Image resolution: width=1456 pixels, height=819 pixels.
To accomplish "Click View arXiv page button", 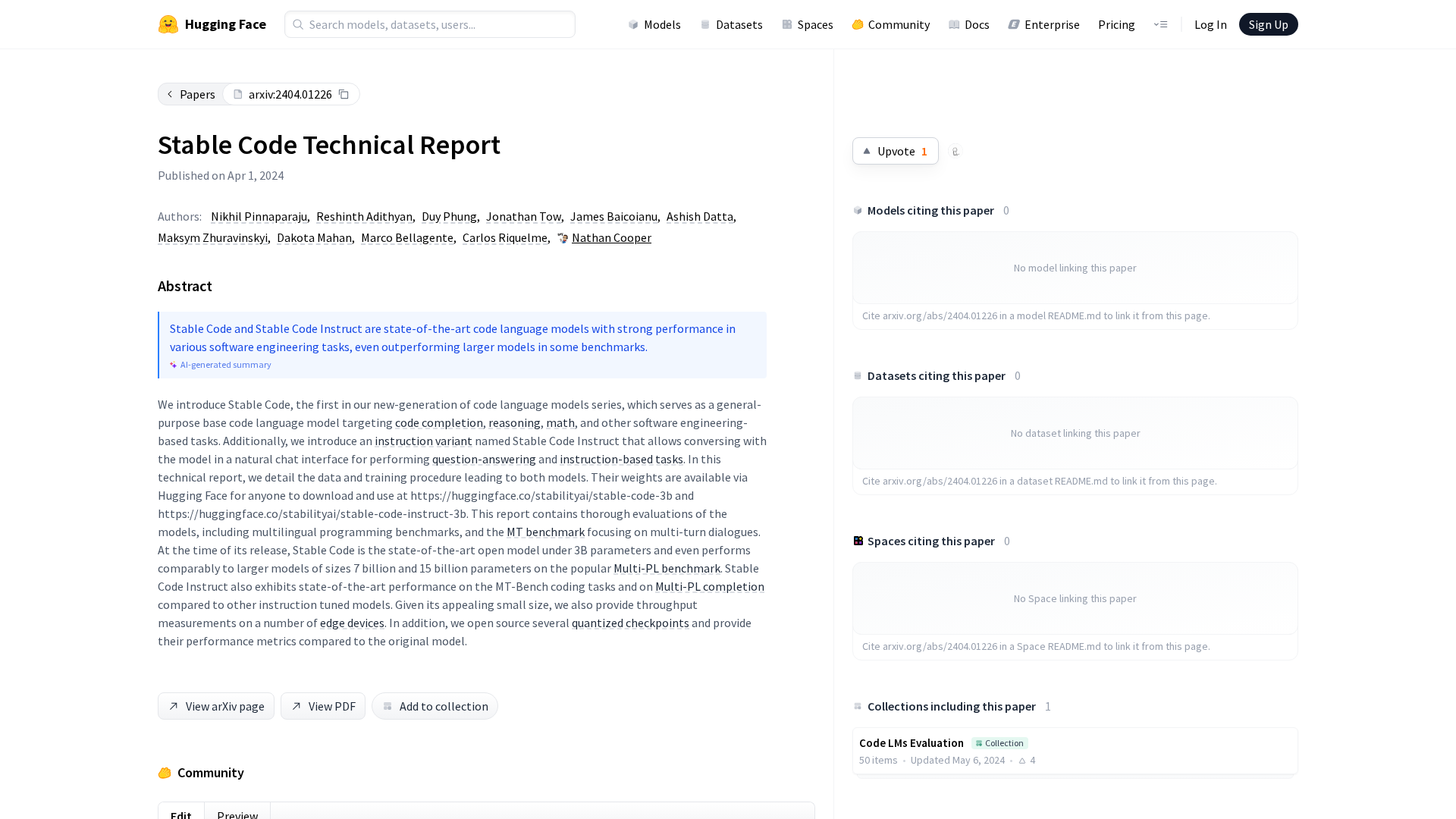I will coord(216,706).
